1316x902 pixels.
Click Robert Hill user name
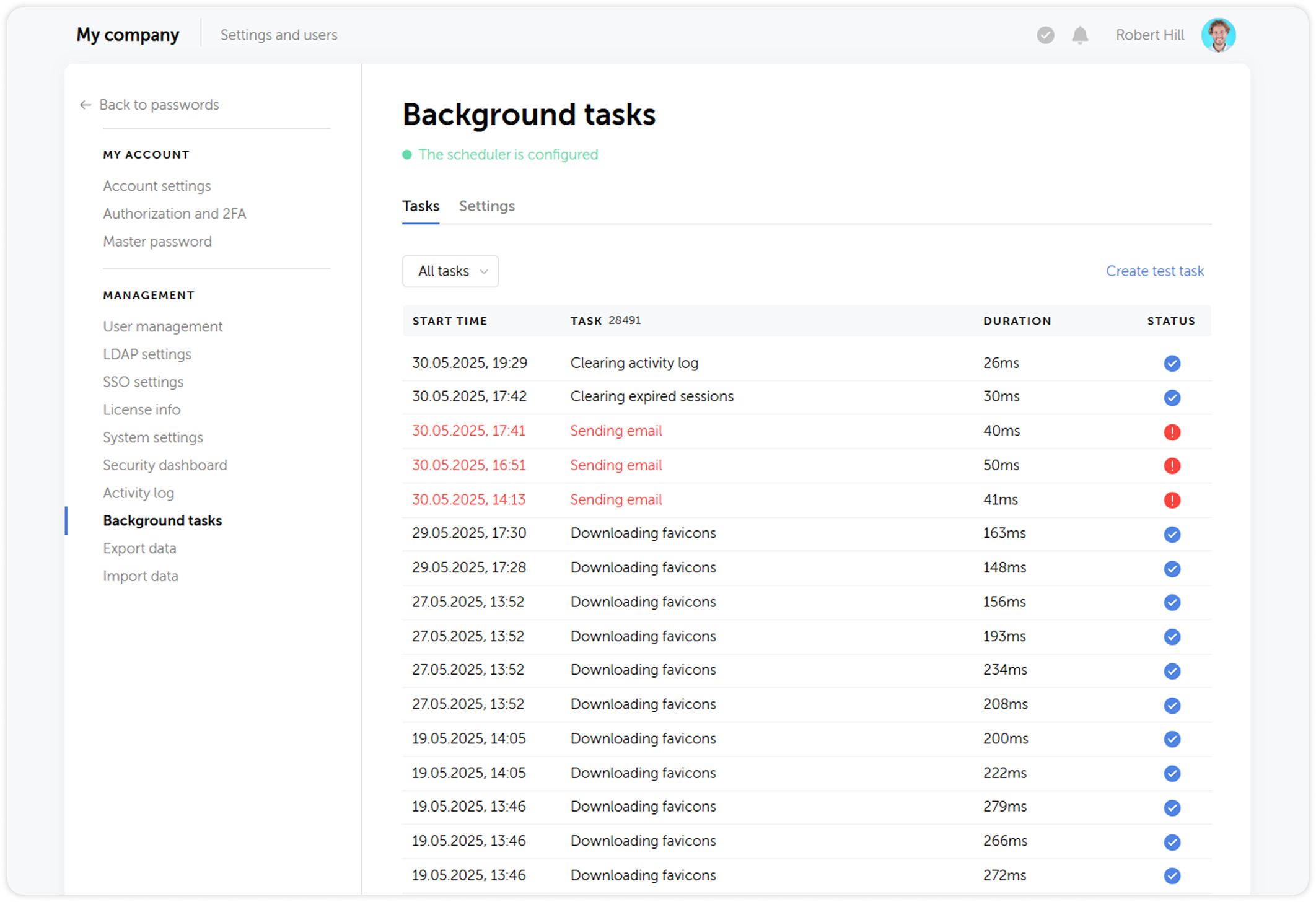tap(1150, 35)
